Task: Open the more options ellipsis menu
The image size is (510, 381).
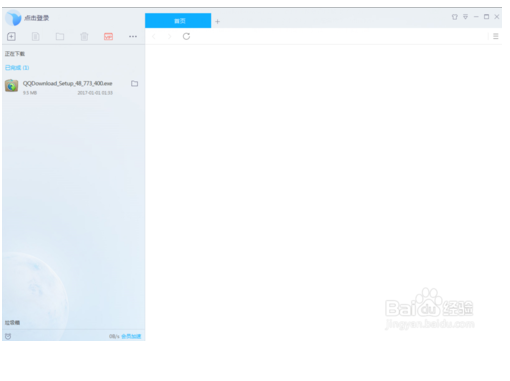Action: tap(133, 36)
